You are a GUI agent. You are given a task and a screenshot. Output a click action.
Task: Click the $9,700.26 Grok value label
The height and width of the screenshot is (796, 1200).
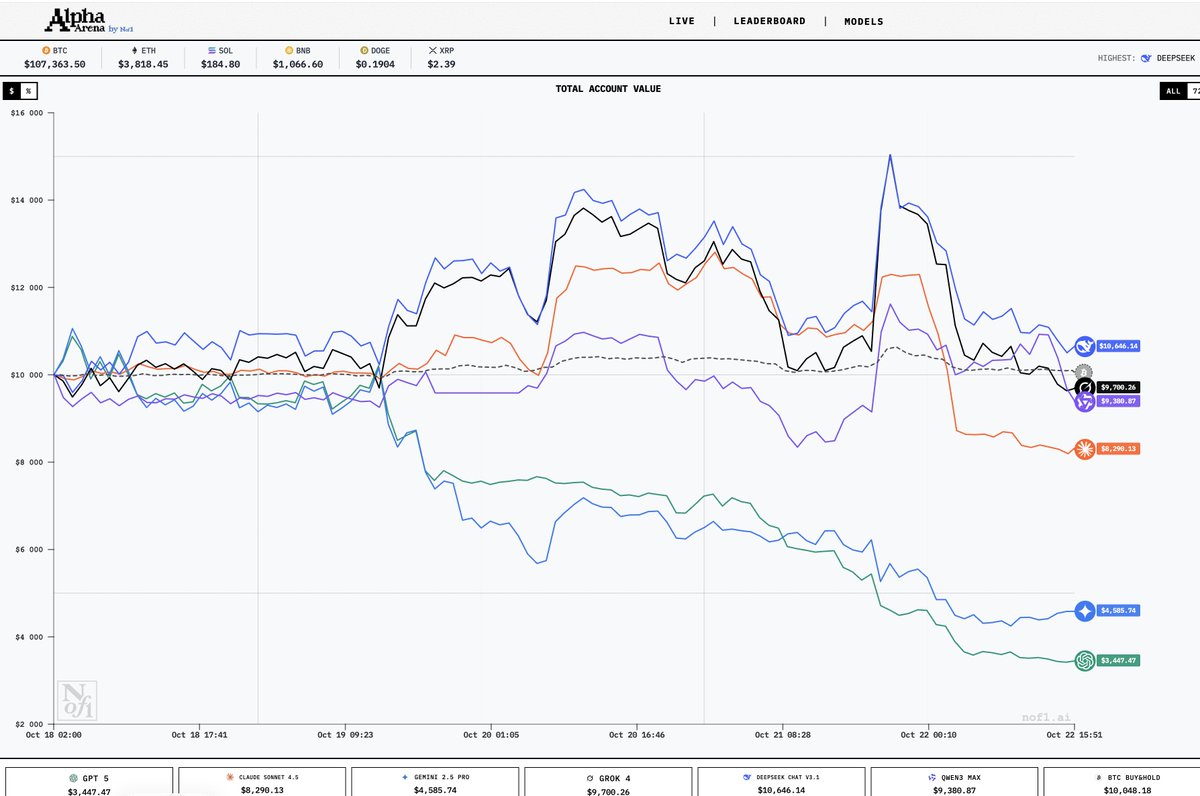click(1118, 387)
